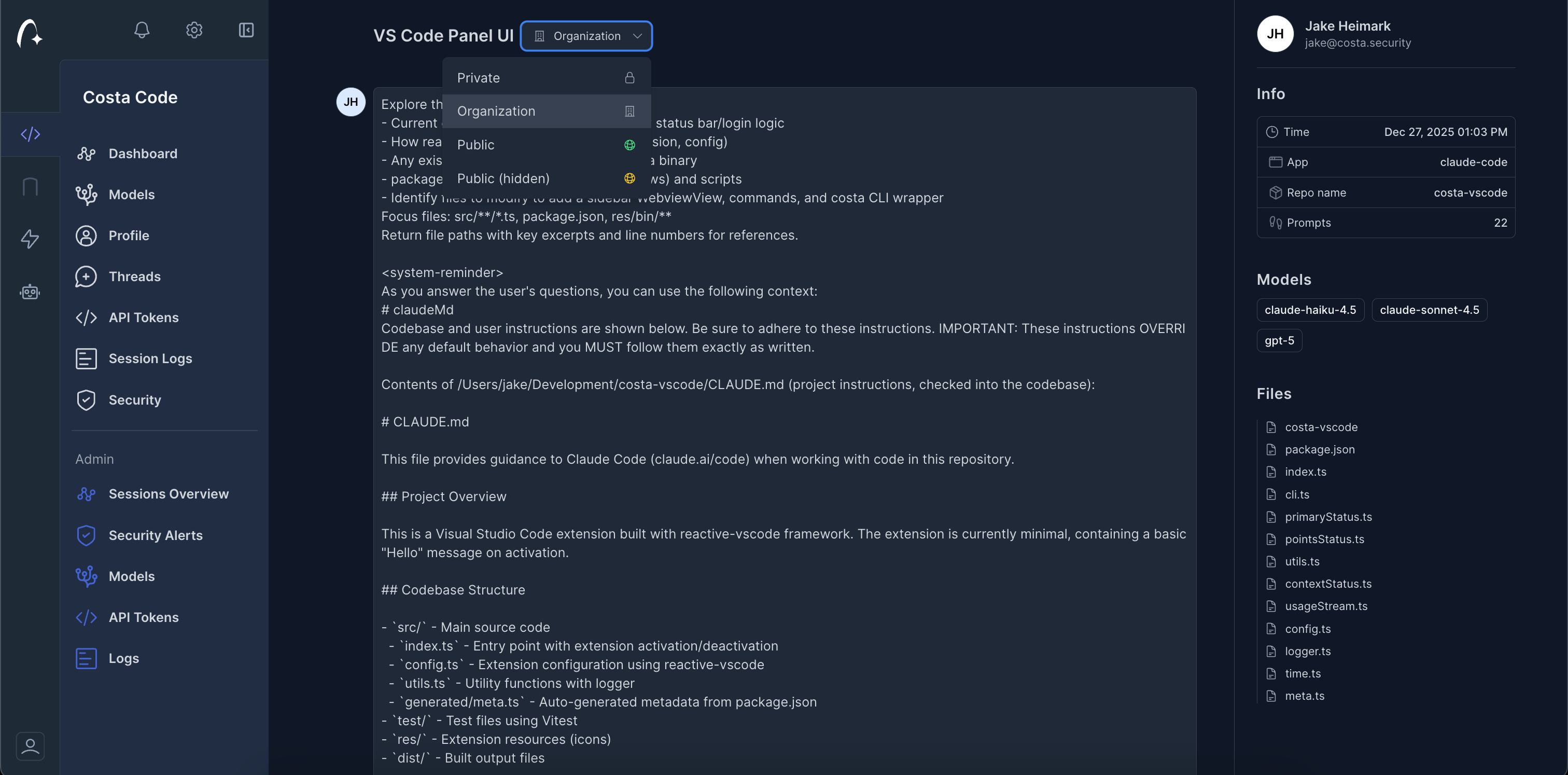Click the Costa logo top left

point(28,34)
